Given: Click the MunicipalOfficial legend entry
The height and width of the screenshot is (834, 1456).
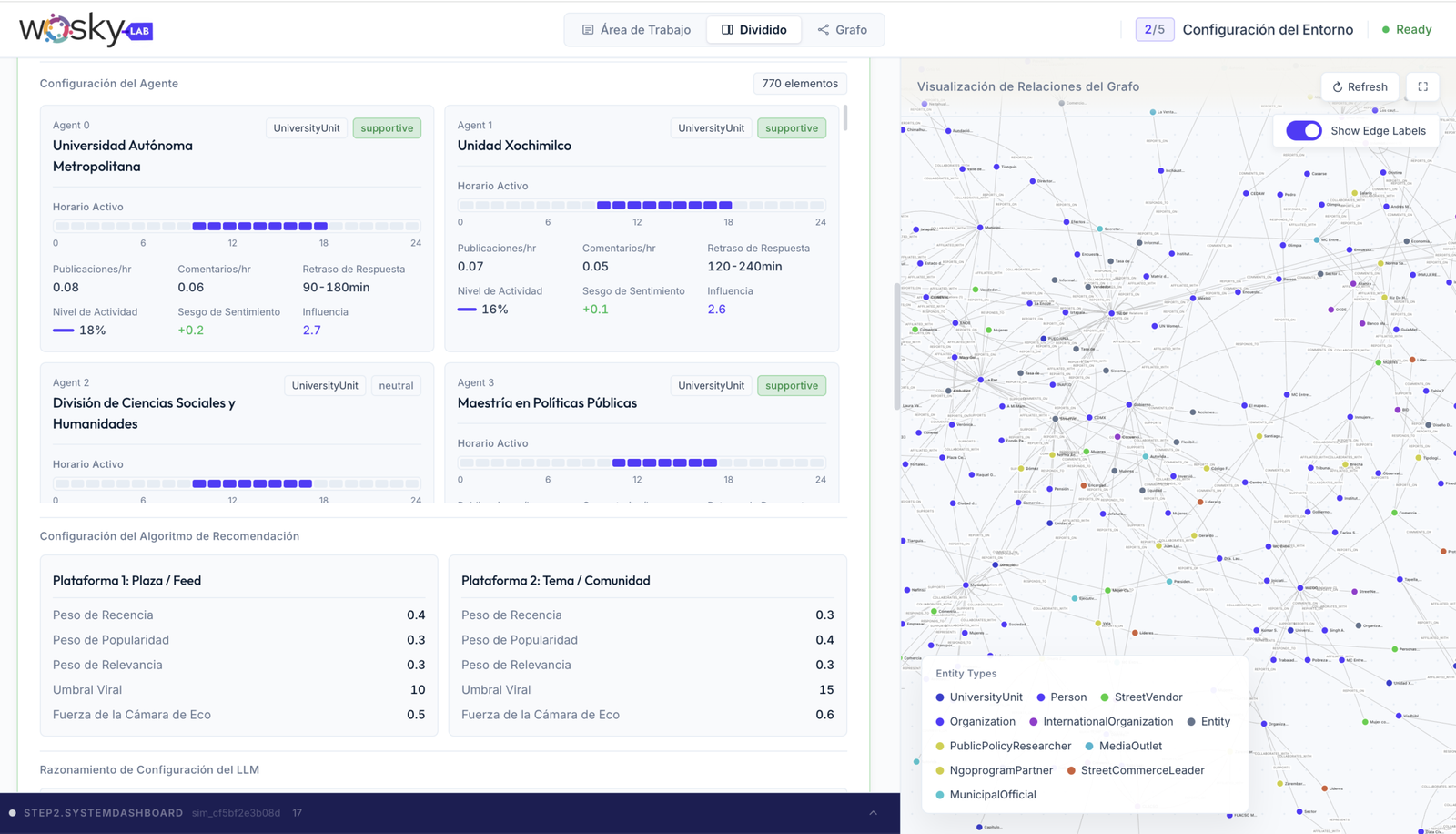Looking at the screenshot, I should click(x=992, y=795).
